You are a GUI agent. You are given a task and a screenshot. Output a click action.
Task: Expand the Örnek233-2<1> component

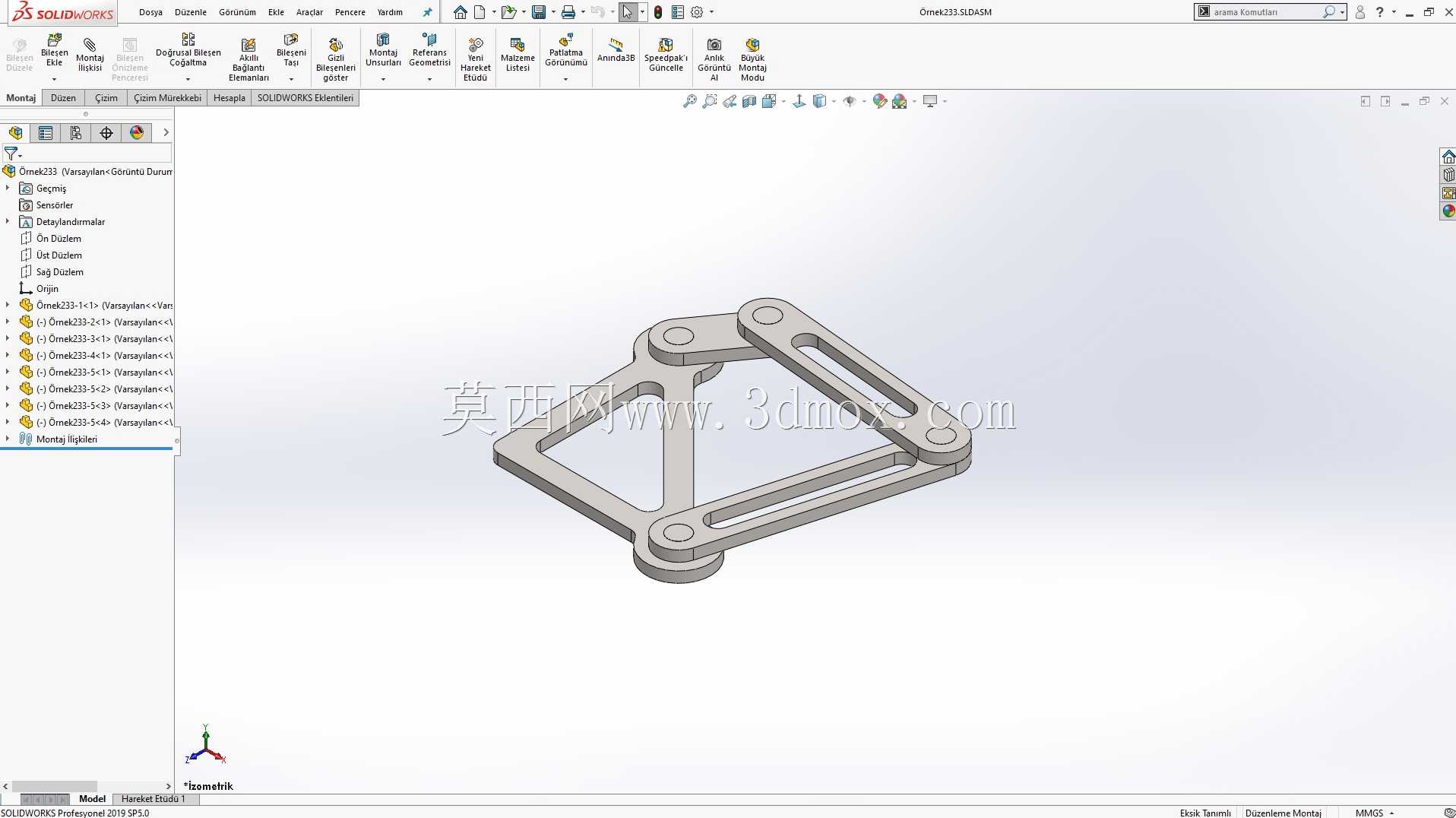8,322
